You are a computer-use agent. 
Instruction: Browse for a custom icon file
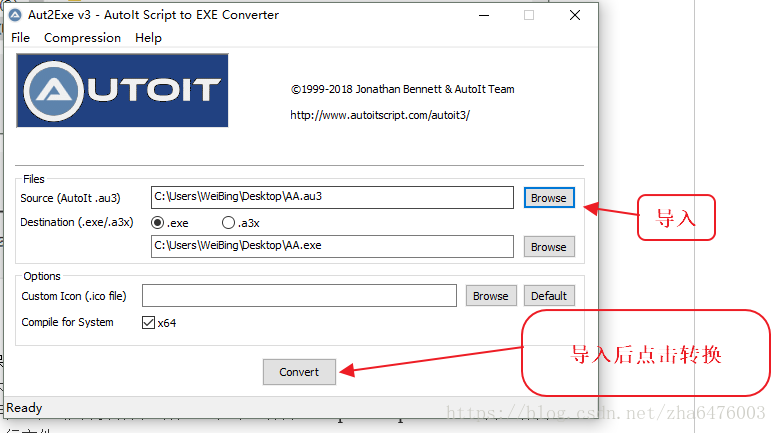coord(491,296)
